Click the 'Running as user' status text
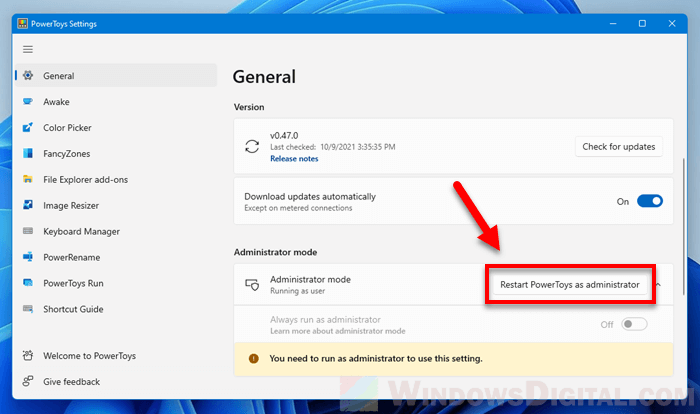Screen dimensions: 700x414 pos(297,291)
